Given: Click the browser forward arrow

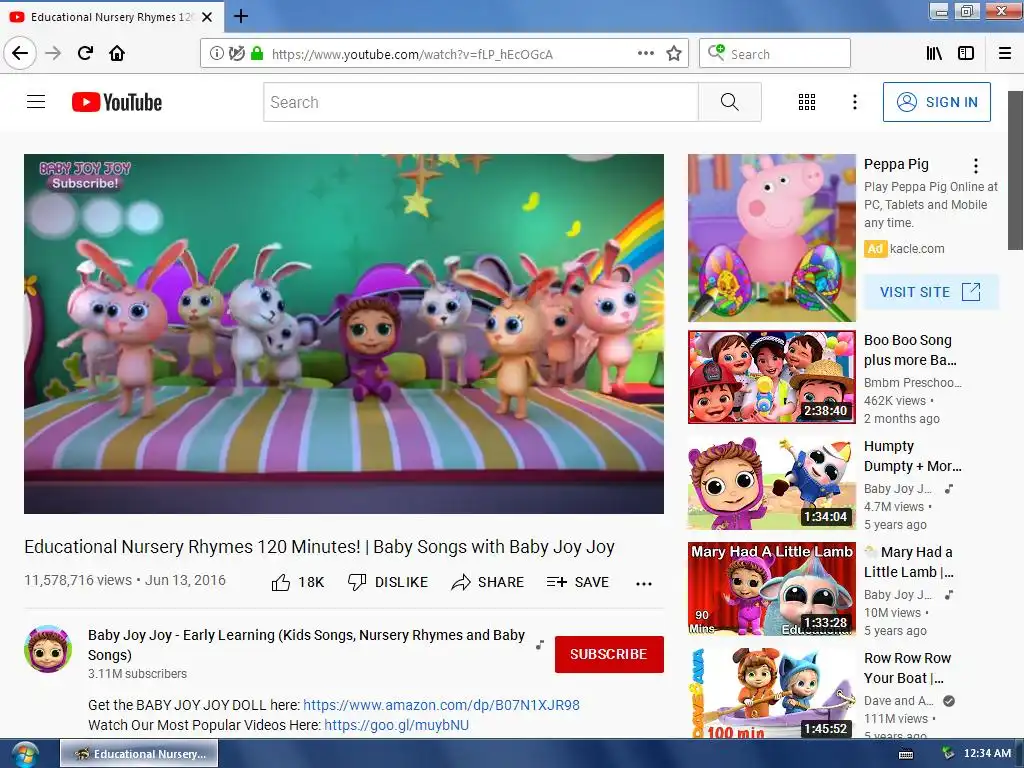Looking at the screenshot, I should tap(53, 53).
